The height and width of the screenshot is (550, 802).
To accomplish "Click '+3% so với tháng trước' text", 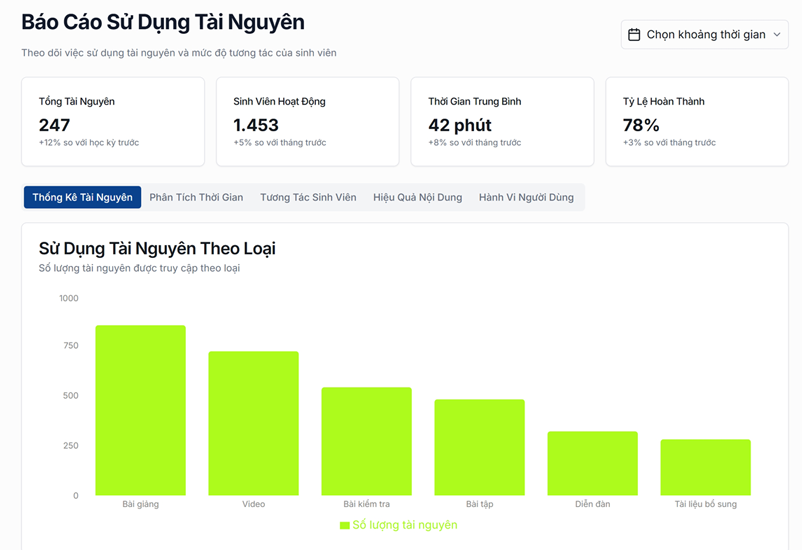I will pos(669,143).
